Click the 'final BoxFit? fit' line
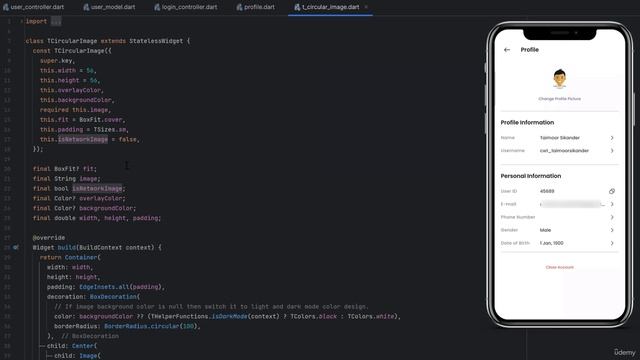 pos(65,169)
